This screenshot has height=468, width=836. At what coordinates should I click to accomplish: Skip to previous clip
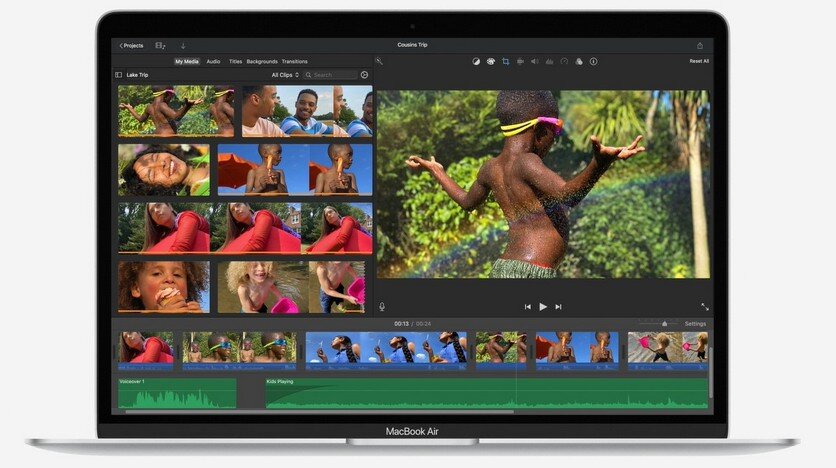(527, 307)
